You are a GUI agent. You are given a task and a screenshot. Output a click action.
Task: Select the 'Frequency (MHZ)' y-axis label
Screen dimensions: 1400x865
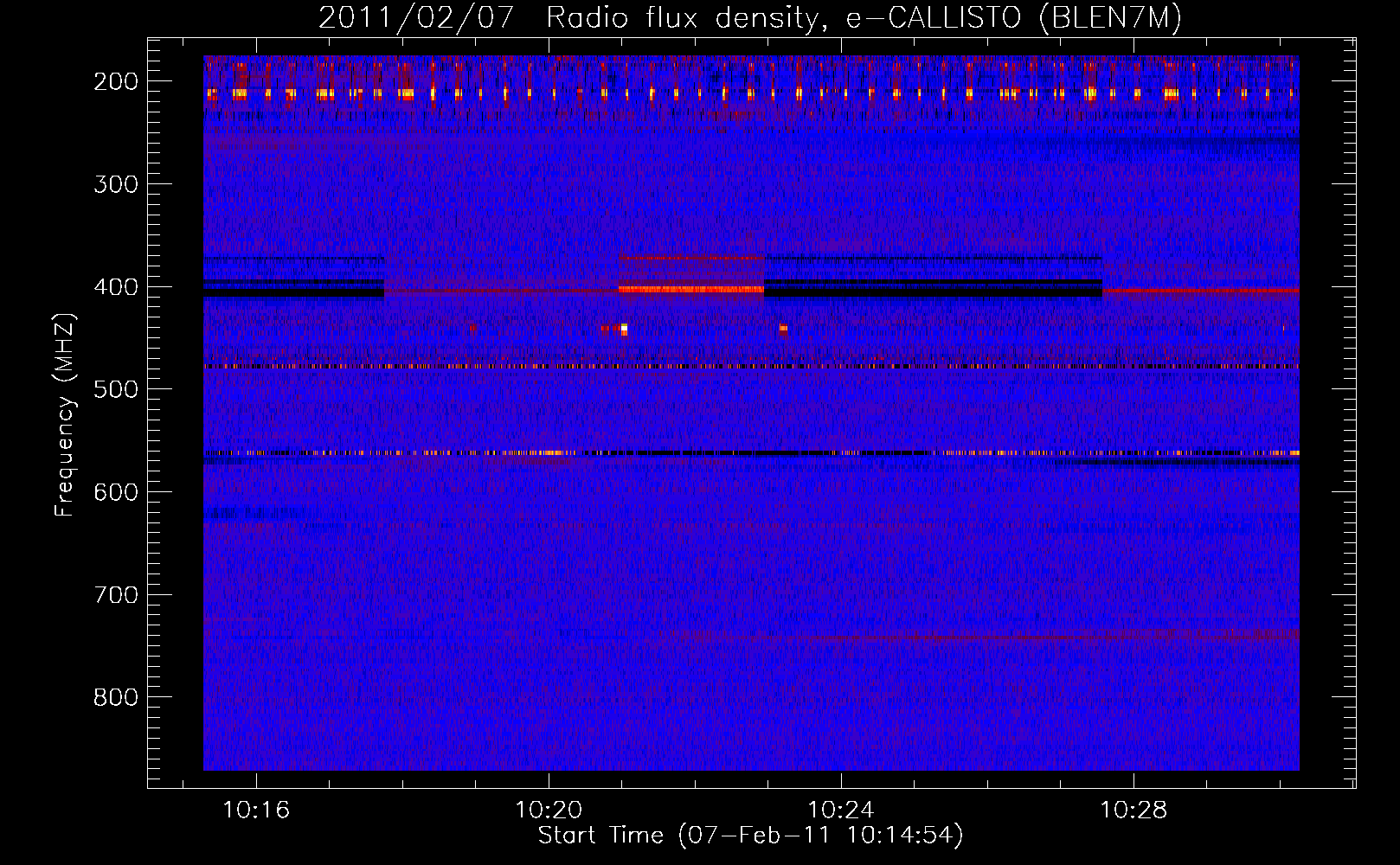pos(65,415)
